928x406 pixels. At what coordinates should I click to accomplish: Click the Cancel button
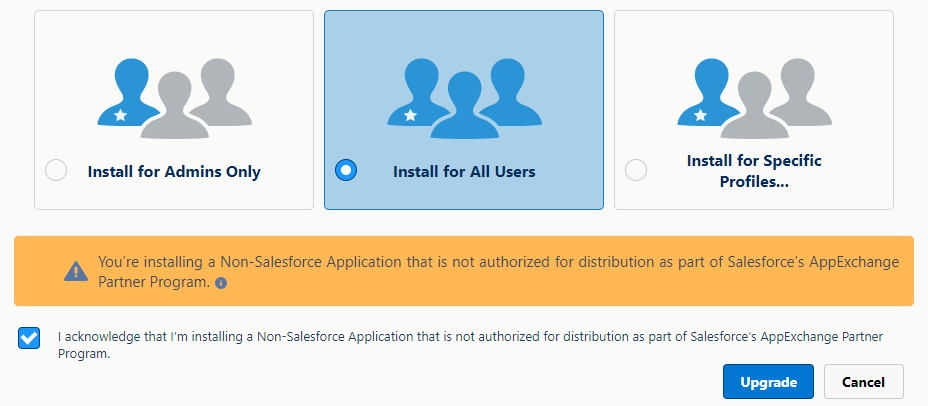pos(864,382)
